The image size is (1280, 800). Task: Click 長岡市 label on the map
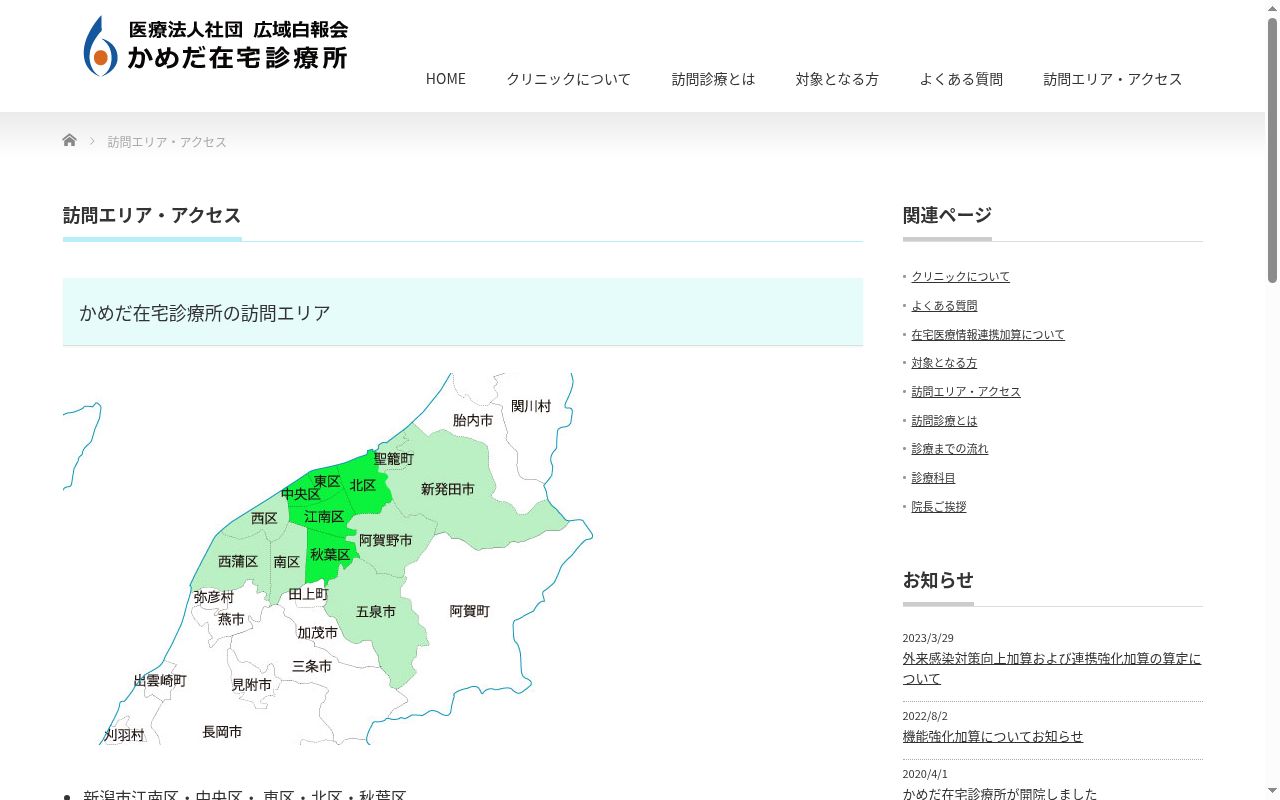(222, 732)
